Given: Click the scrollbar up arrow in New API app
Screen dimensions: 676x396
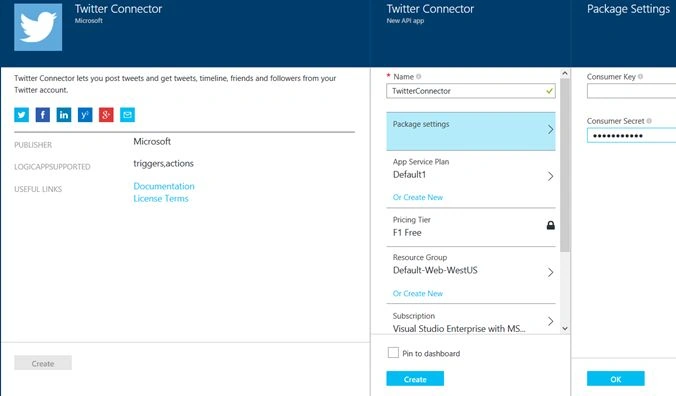Looking at the screenshot, I should tap(565, 74).
